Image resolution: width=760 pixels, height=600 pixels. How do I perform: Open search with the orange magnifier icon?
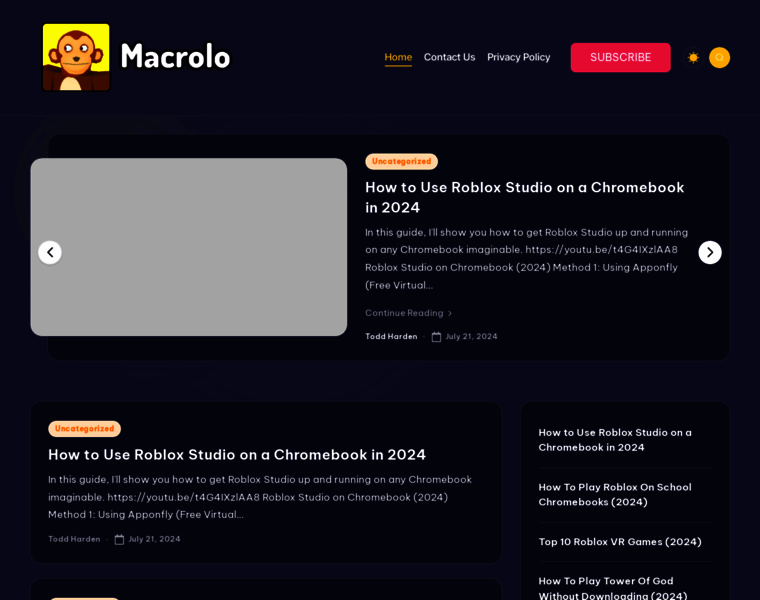pos(719,58)
